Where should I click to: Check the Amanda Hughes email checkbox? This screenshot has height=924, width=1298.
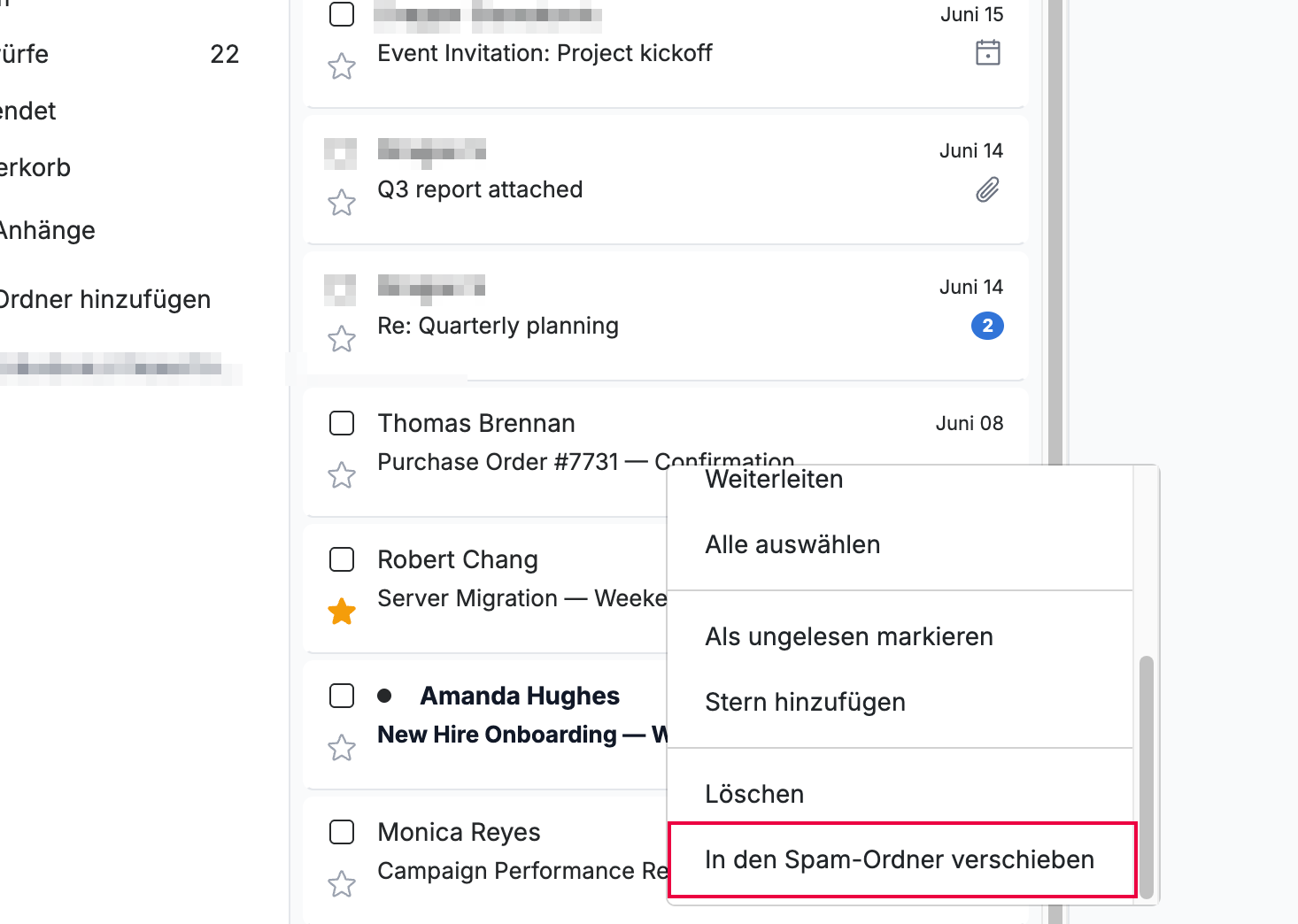(x=342, y=696)
